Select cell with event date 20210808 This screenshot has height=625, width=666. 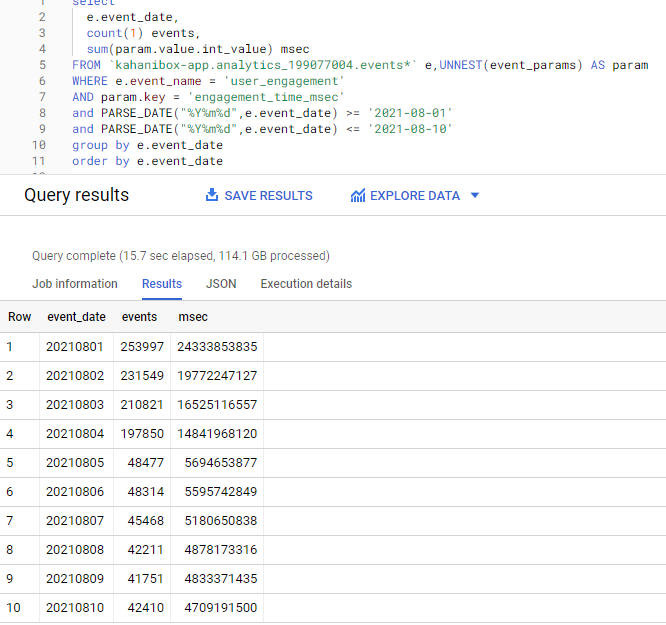[75, 550]
